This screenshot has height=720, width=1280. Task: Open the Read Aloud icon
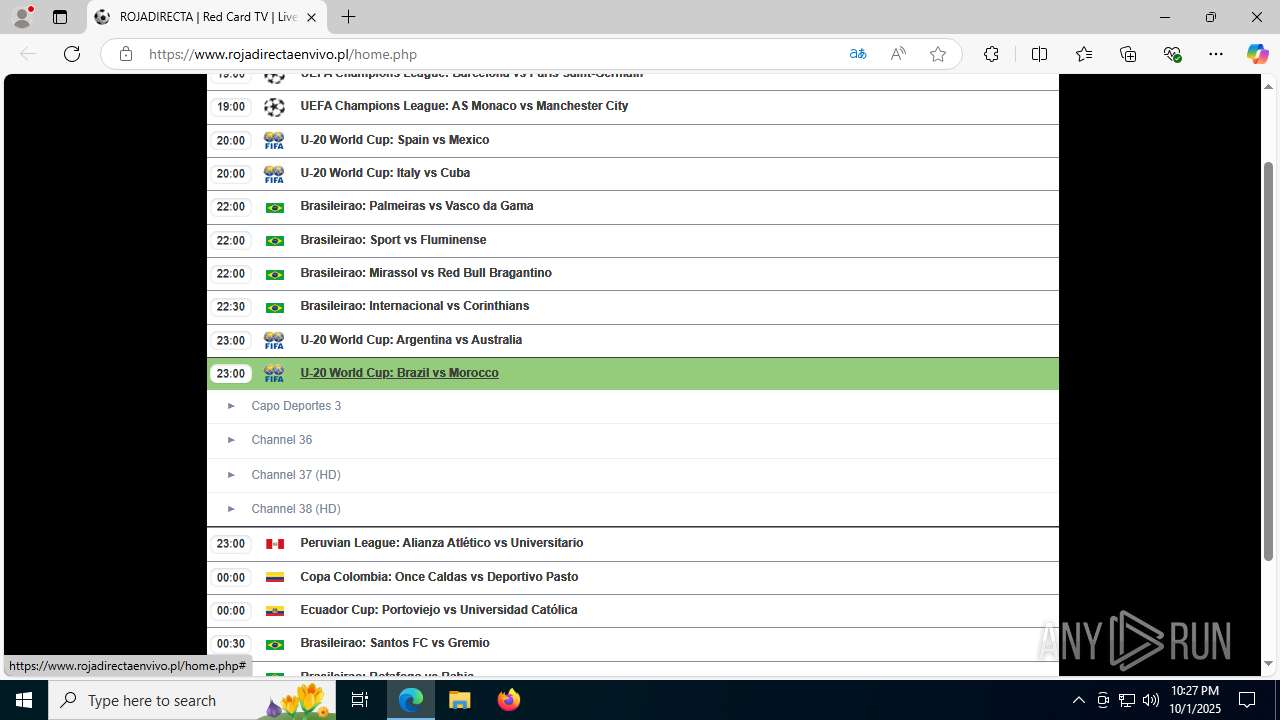pos(898,54)
